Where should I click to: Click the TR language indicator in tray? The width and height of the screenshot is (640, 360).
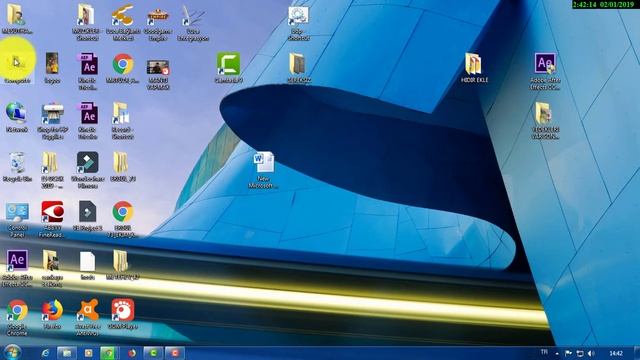[x=544, y=352]
